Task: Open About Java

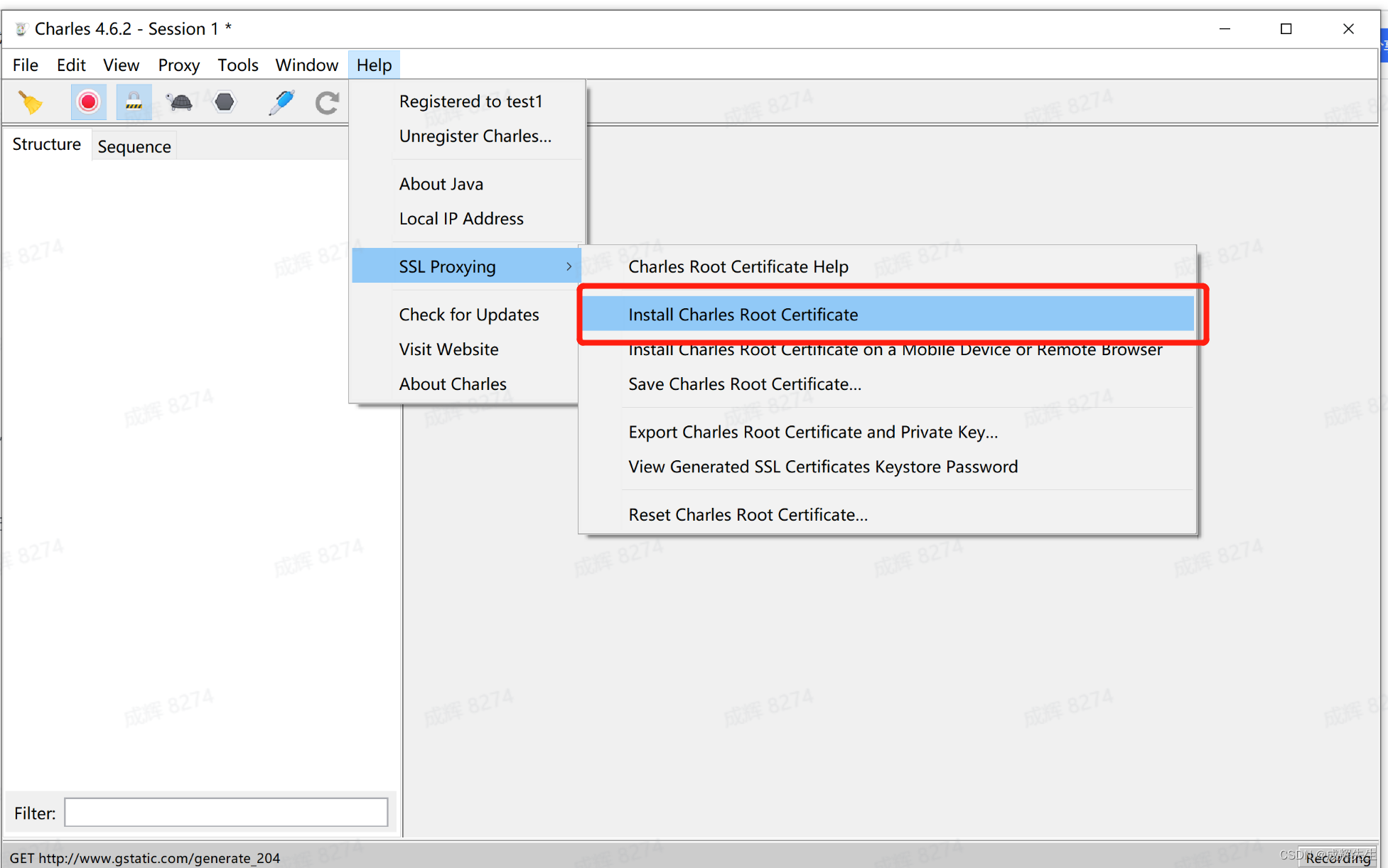Action: coord(468,184)
